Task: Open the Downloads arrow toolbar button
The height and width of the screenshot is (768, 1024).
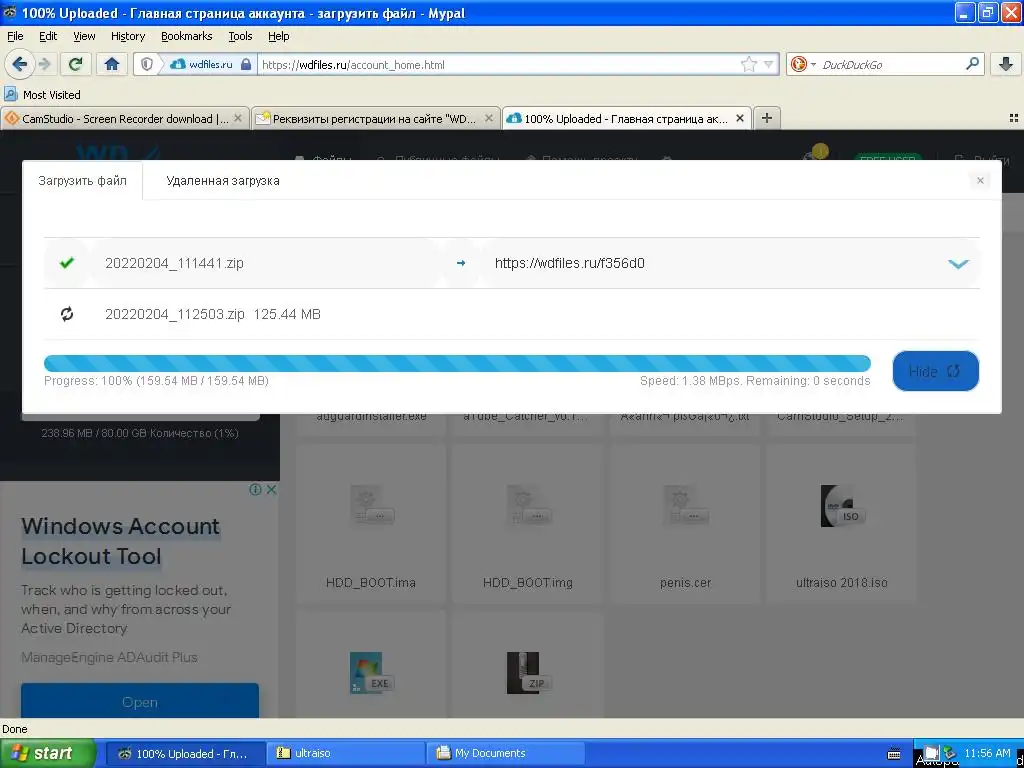Action: [1006, 64]
